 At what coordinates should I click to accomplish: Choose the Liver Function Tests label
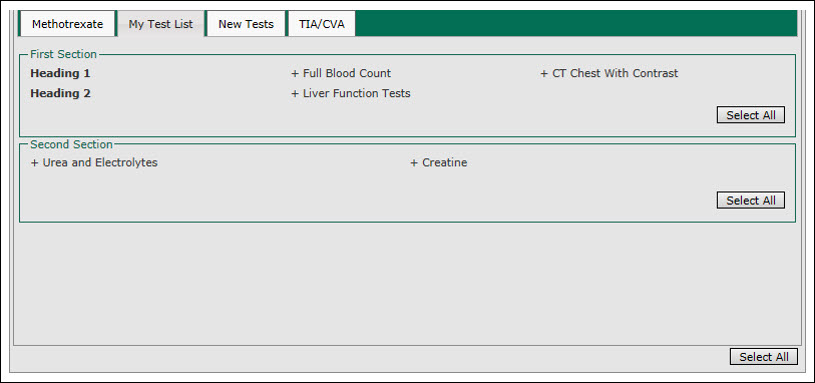(357, 94)
